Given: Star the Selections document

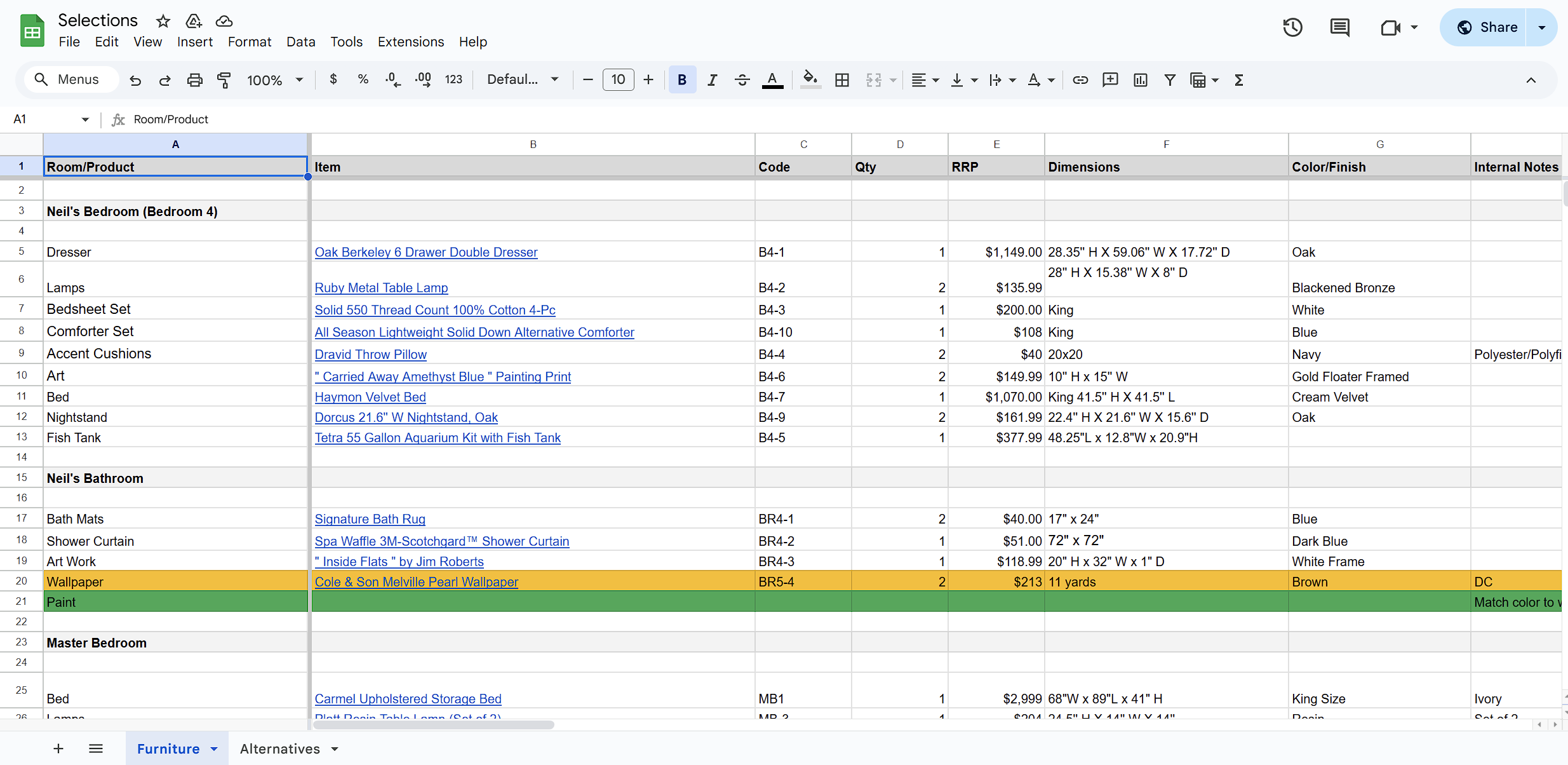Looking at the screenshot, I should point(163,21).
